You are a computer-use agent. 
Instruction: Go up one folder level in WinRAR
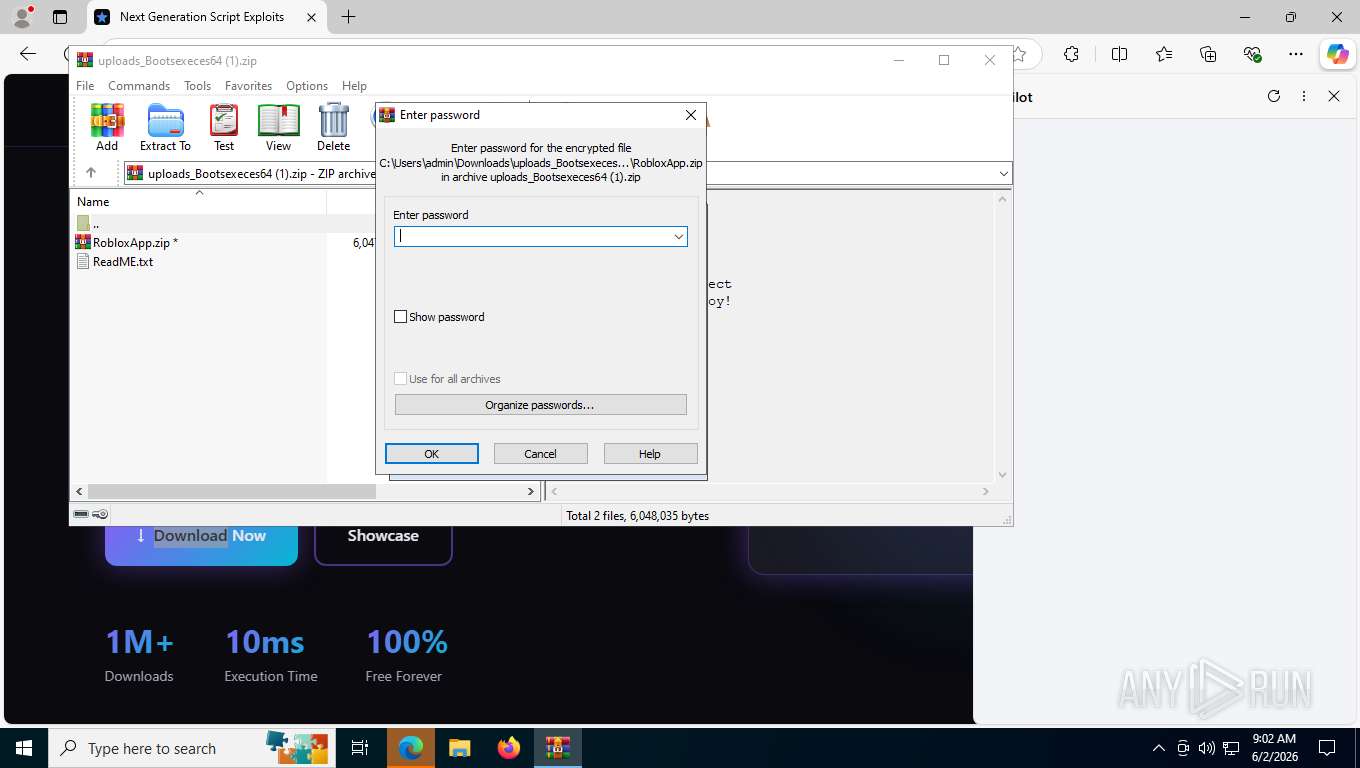91,173
